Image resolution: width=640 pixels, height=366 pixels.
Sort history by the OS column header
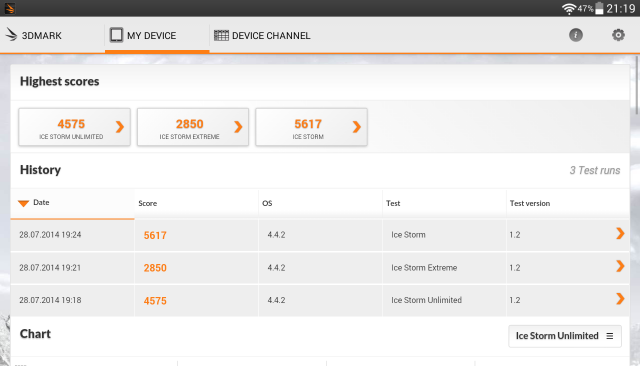[x=320, y=203]
